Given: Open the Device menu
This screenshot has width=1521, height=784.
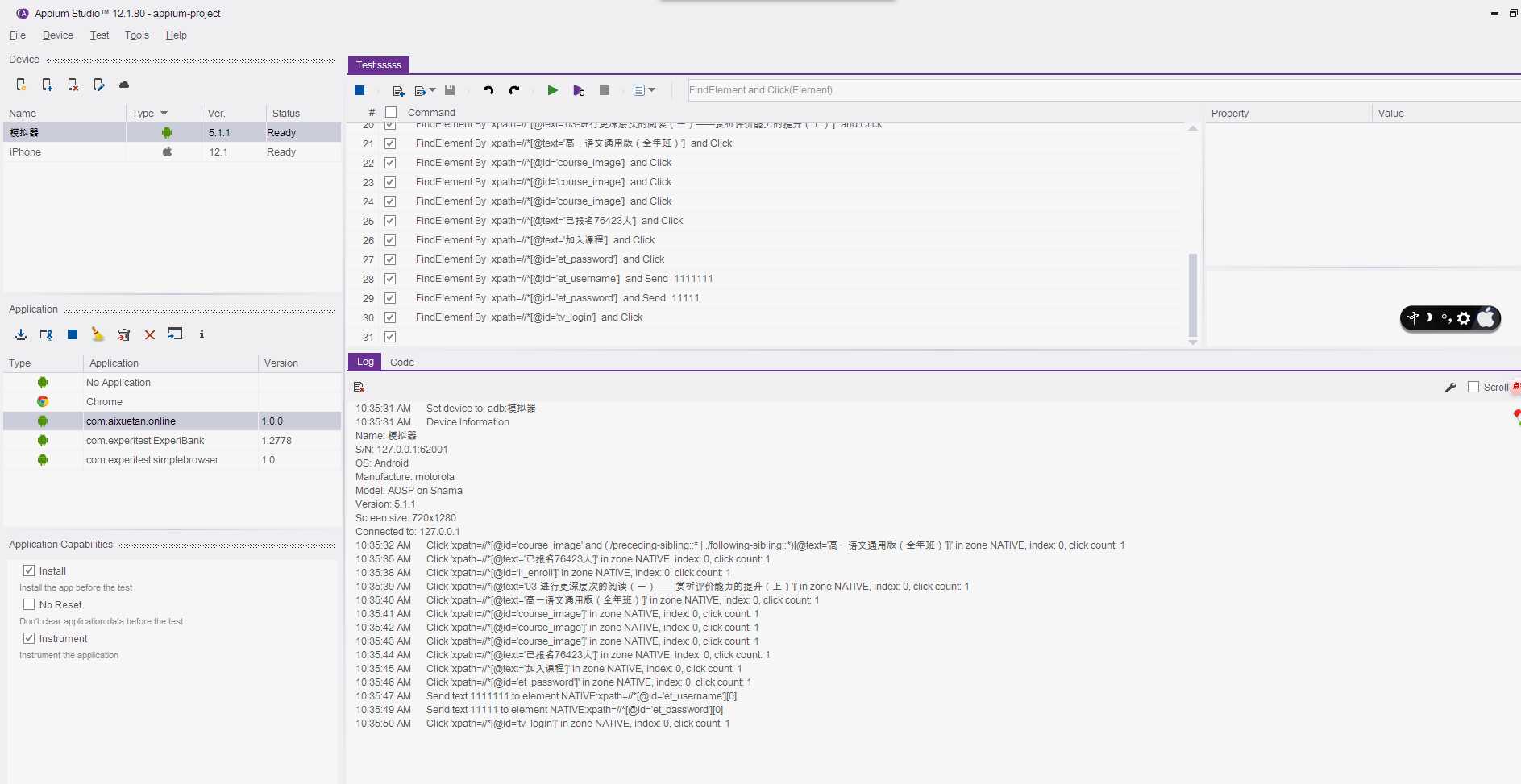Looking at the screenshot, I should point(58,35).
